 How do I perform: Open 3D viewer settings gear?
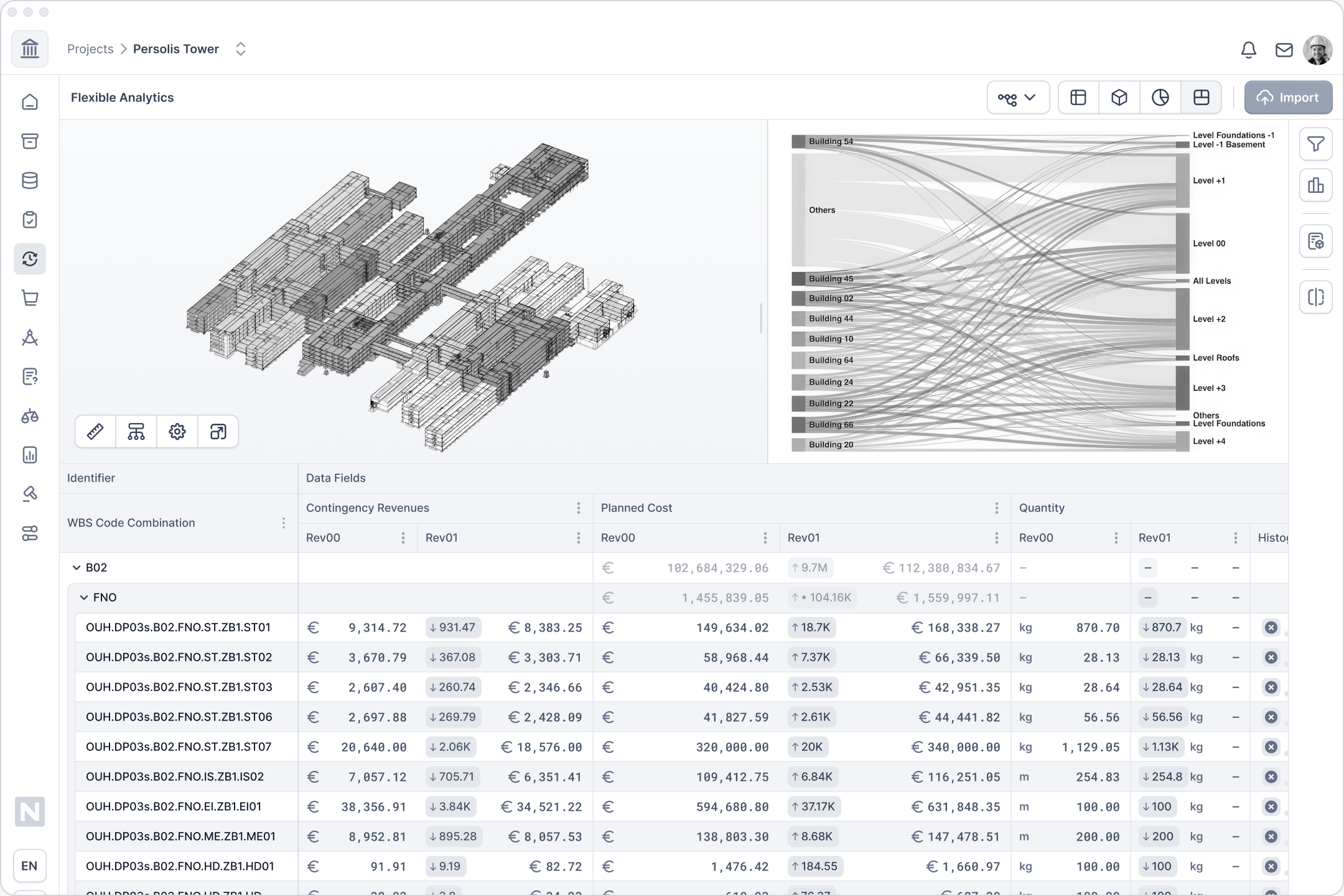tap(177, 431)
